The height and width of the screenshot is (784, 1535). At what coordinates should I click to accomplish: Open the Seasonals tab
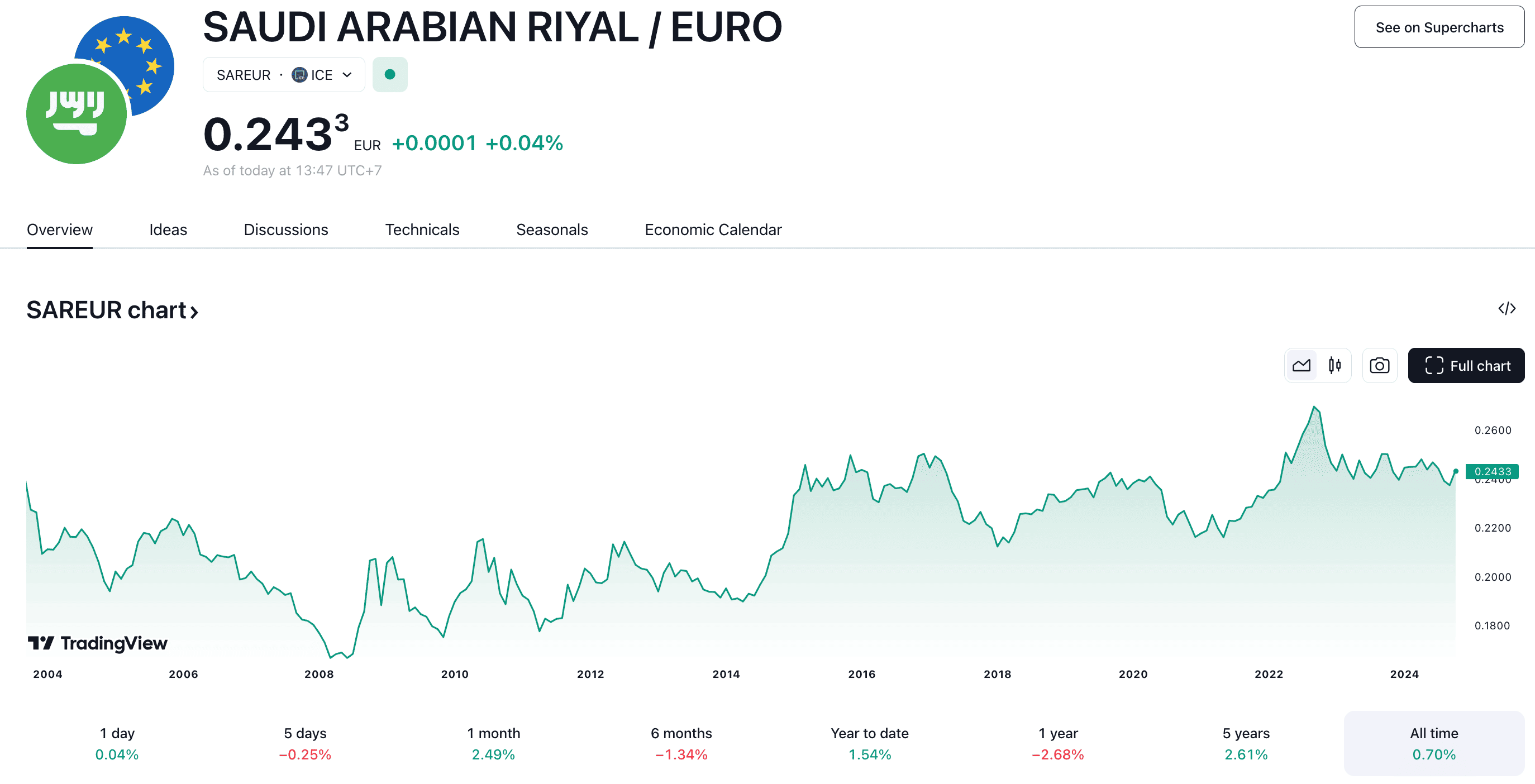click(x=552, y=230)
